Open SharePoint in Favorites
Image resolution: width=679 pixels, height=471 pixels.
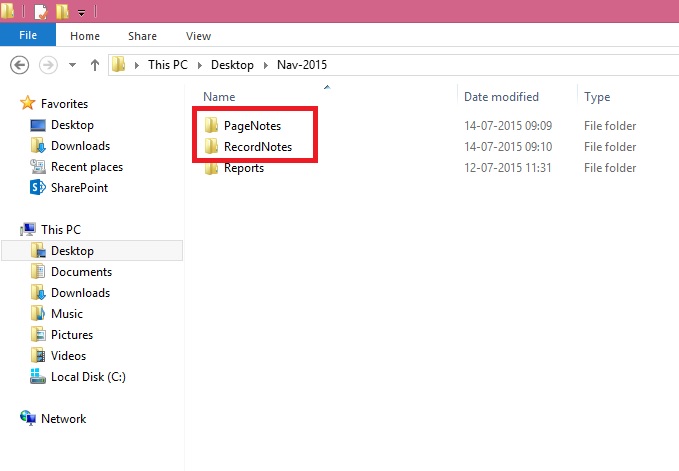click(x=80, y=188)
